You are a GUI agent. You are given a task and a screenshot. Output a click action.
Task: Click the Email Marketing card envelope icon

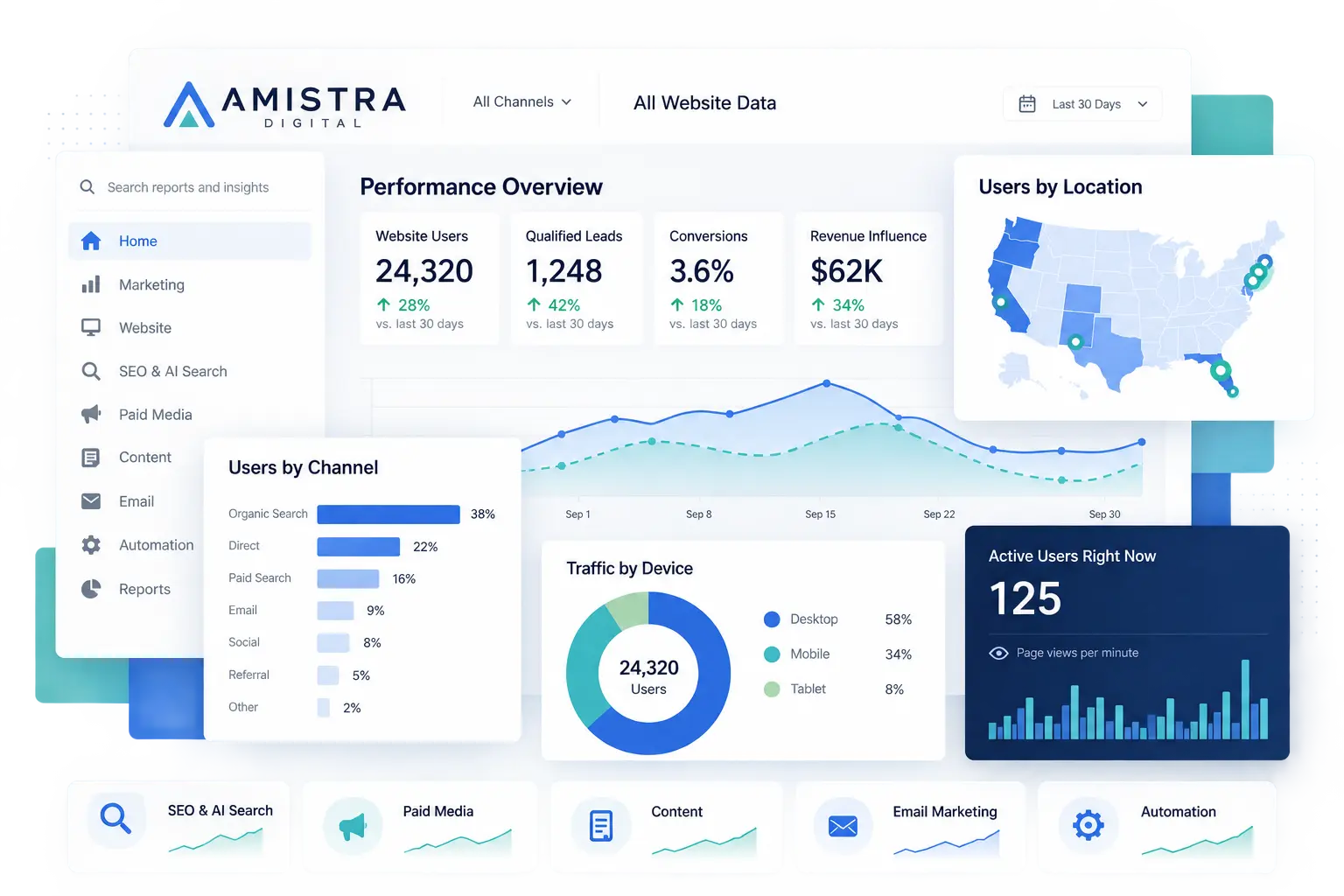click(843, 826)
